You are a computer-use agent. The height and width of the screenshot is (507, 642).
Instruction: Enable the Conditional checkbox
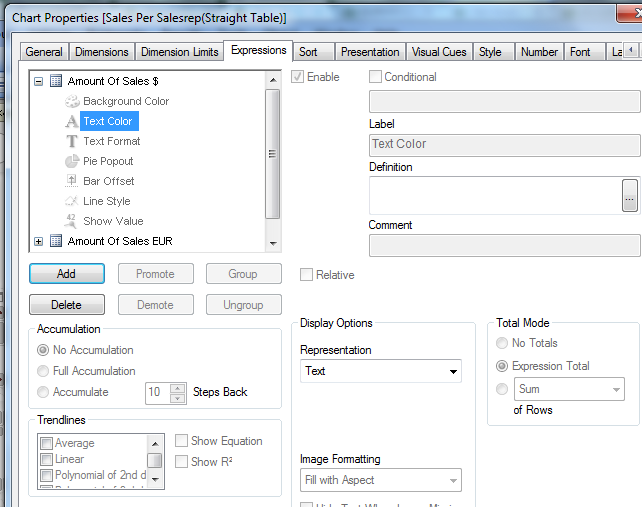pos(376,77)
